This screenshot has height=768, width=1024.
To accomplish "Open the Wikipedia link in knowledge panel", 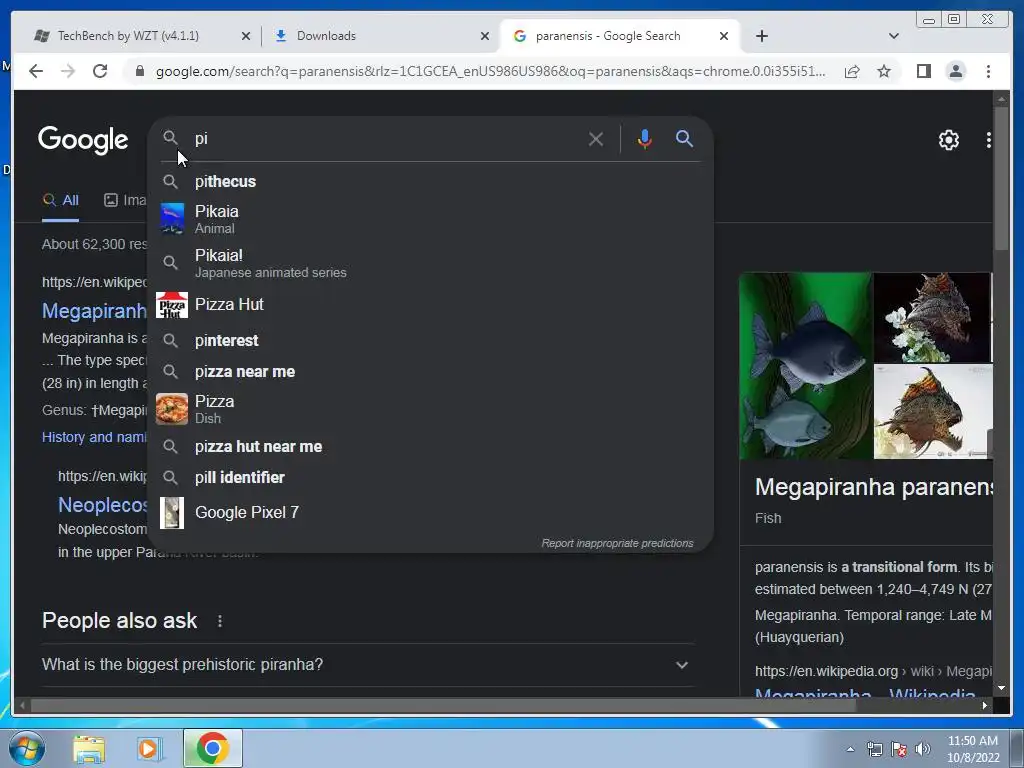I will pos(865,695).
